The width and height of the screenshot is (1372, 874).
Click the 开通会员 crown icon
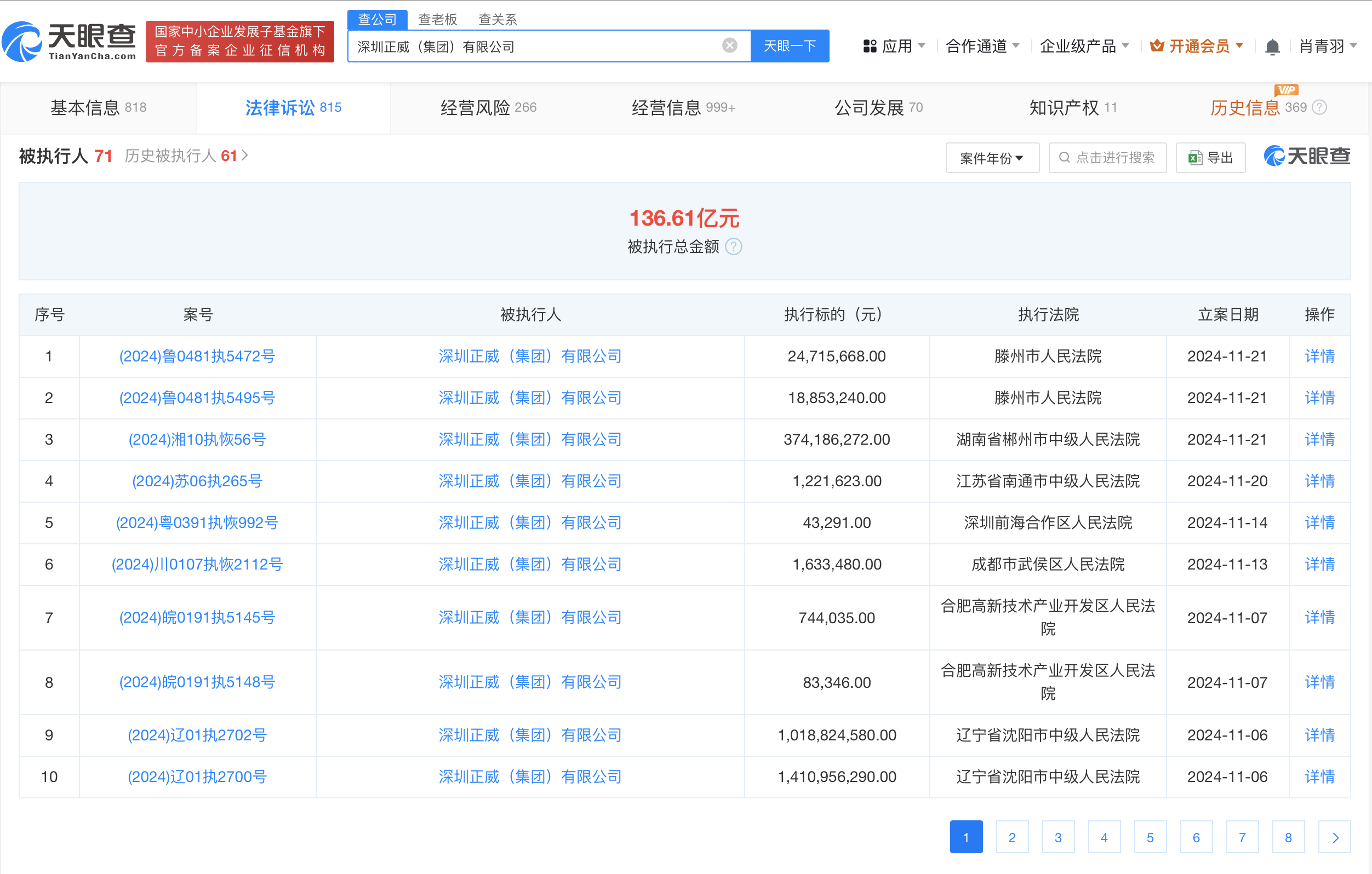pos(1157,45)
